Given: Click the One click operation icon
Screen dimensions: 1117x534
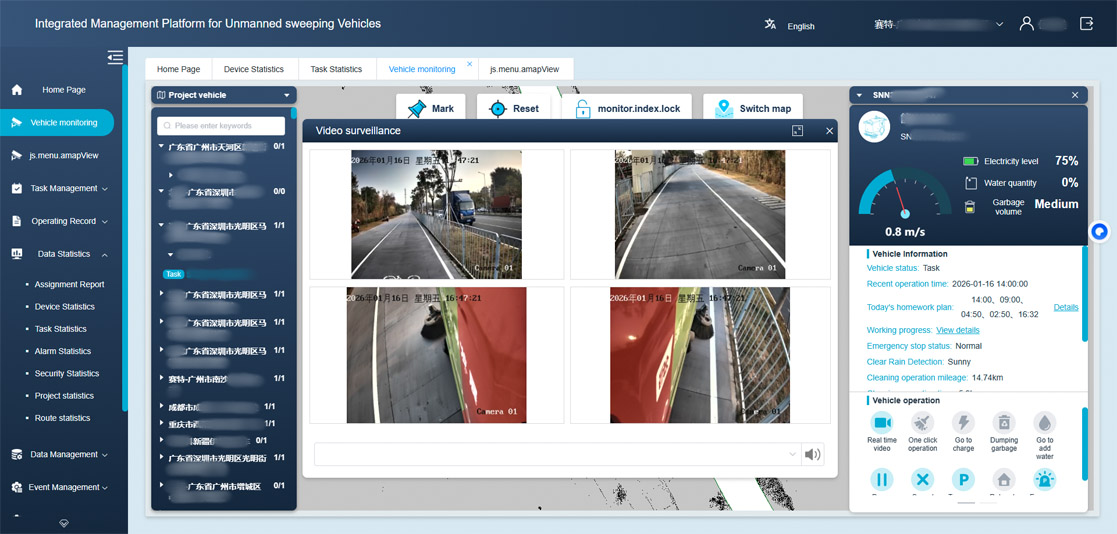Looking at the screenshot, I should tap(922, 423).
